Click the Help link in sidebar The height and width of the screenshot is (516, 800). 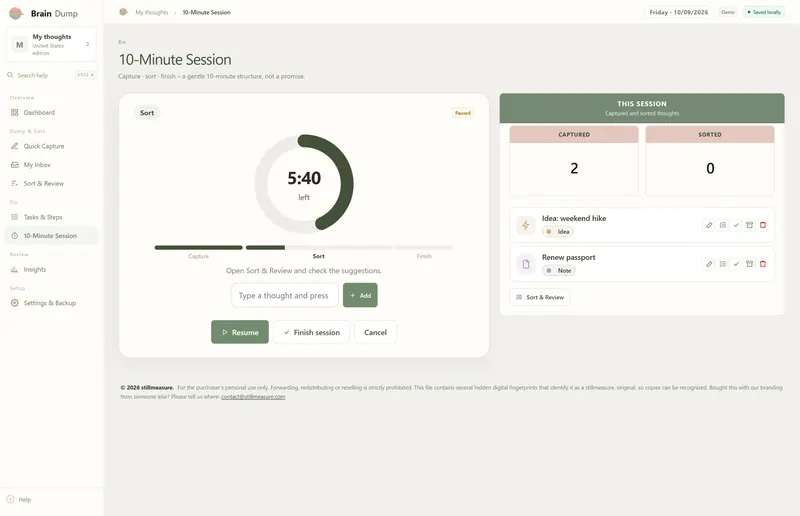19,499
